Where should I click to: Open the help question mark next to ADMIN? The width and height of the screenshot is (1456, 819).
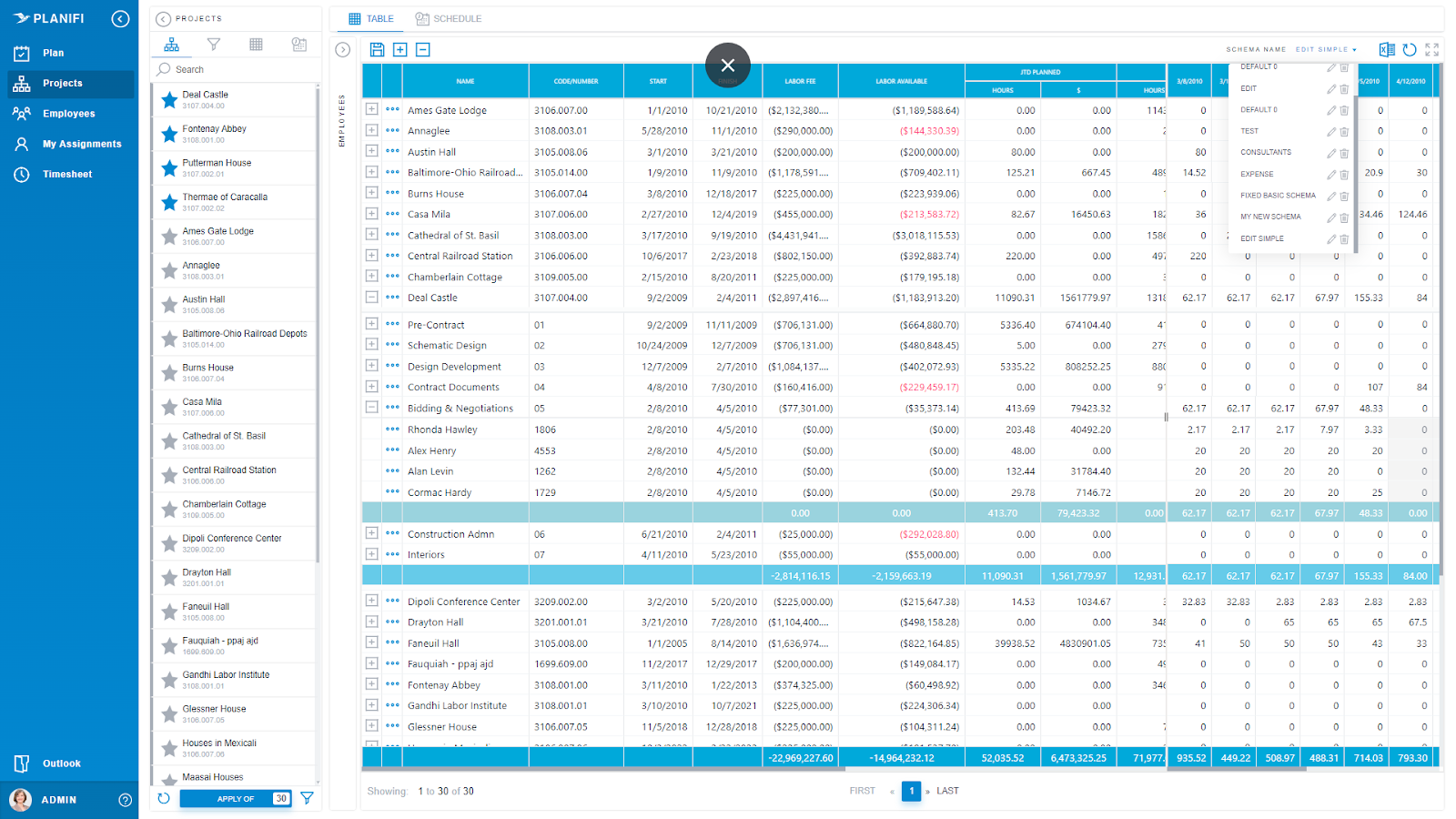click(126, 800)
